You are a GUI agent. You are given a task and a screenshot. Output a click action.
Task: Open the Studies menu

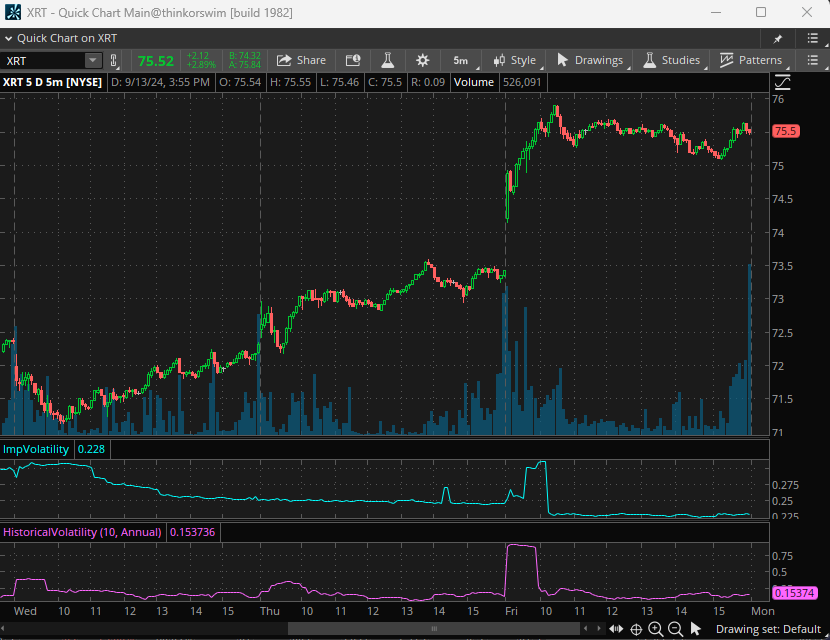(672, 60)
